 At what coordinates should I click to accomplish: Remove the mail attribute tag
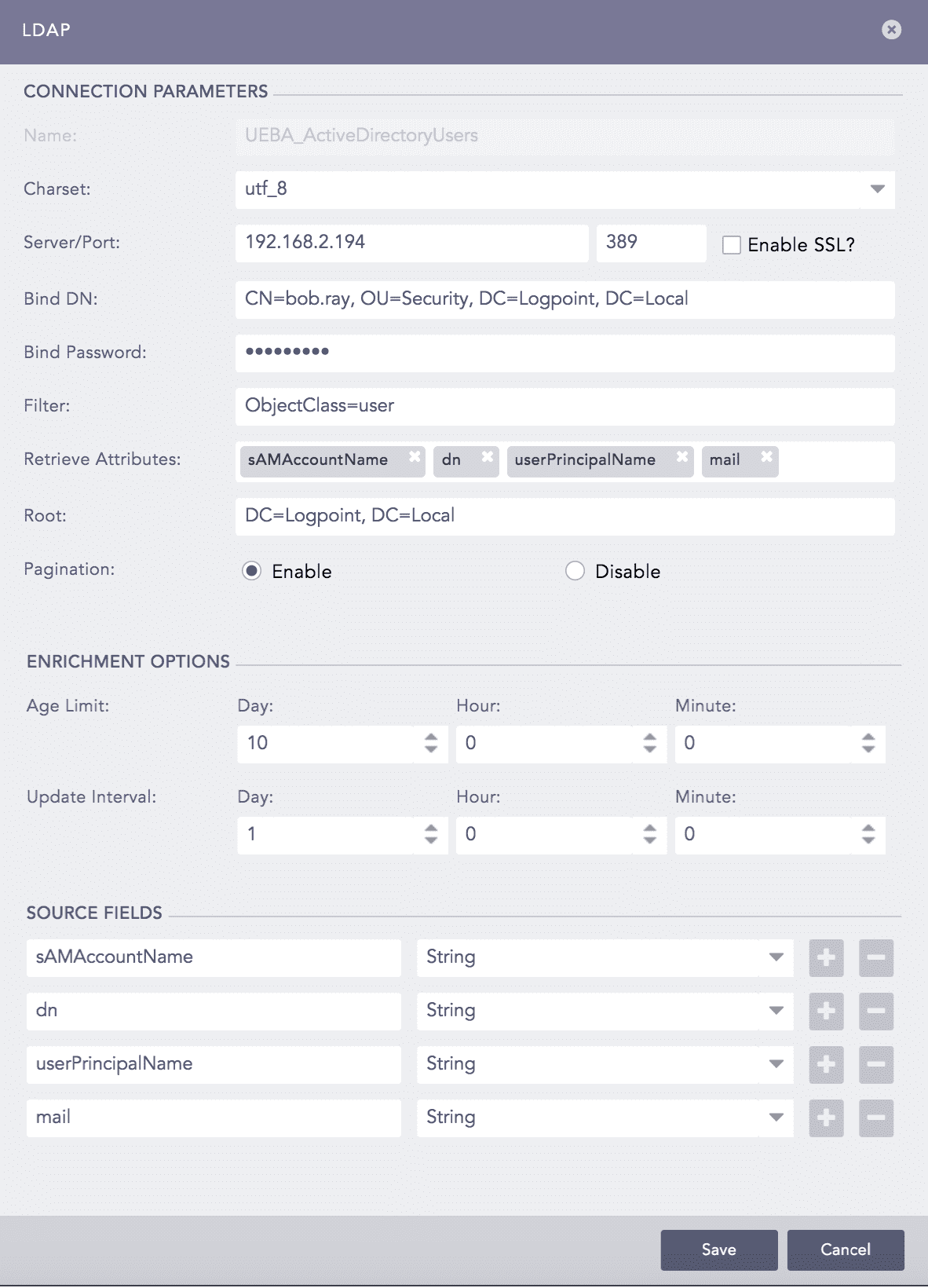click(x=767, y=456)
